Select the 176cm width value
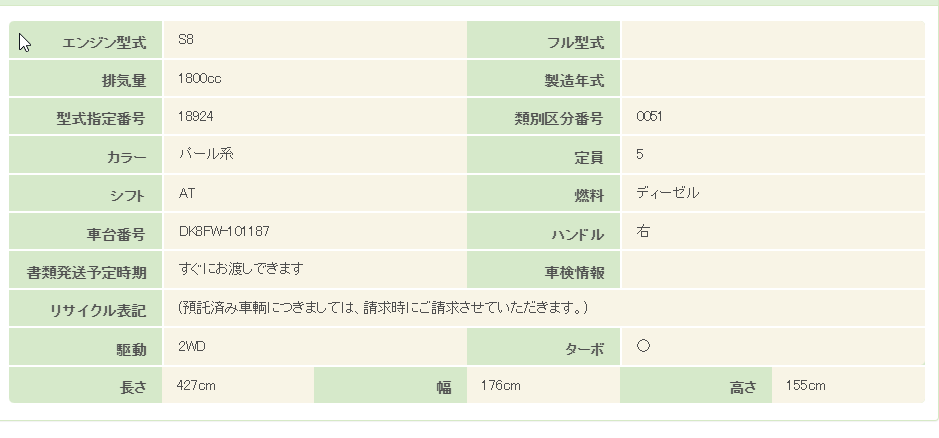Image resolution: width=939 pixels, height=438 pixels. [x=500, y=385]
